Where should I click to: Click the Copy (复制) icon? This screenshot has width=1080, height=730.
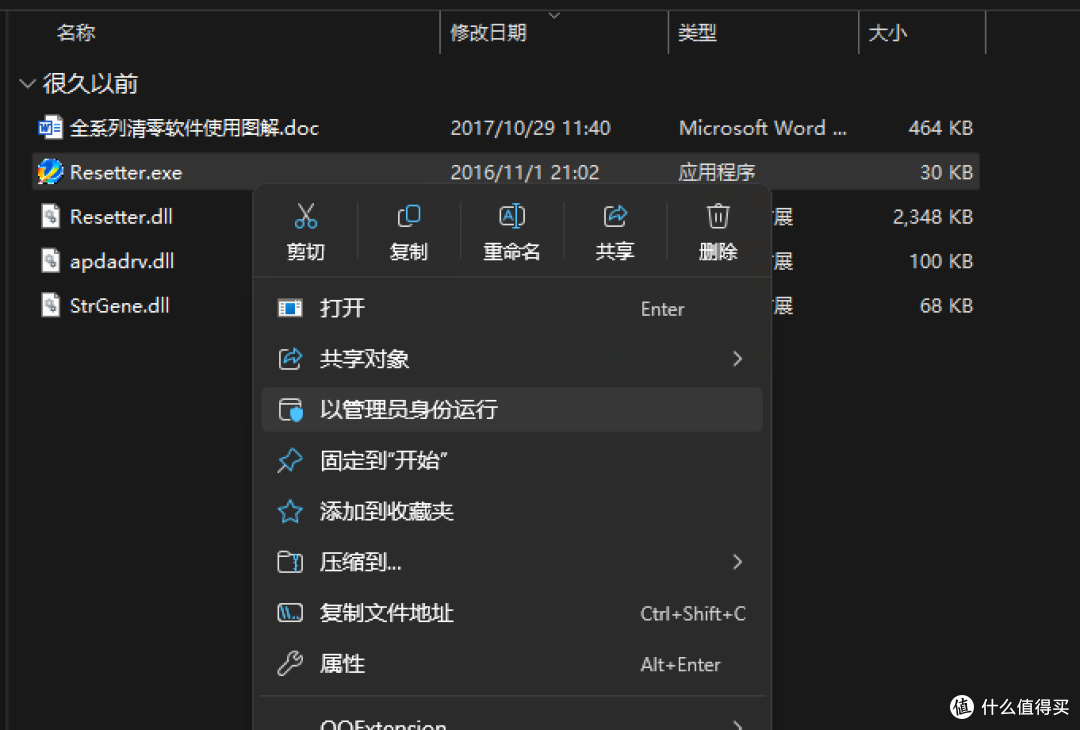(408, 216)
